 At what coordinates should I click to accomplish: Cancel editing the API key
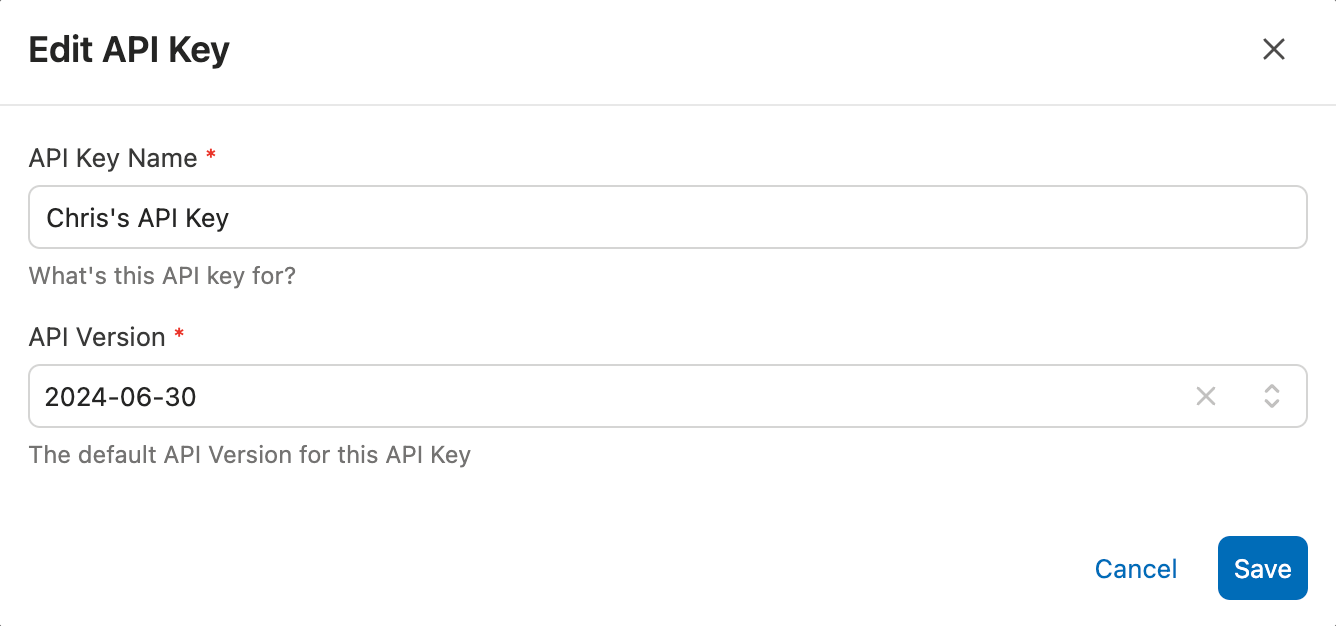tap(1135, 568)
